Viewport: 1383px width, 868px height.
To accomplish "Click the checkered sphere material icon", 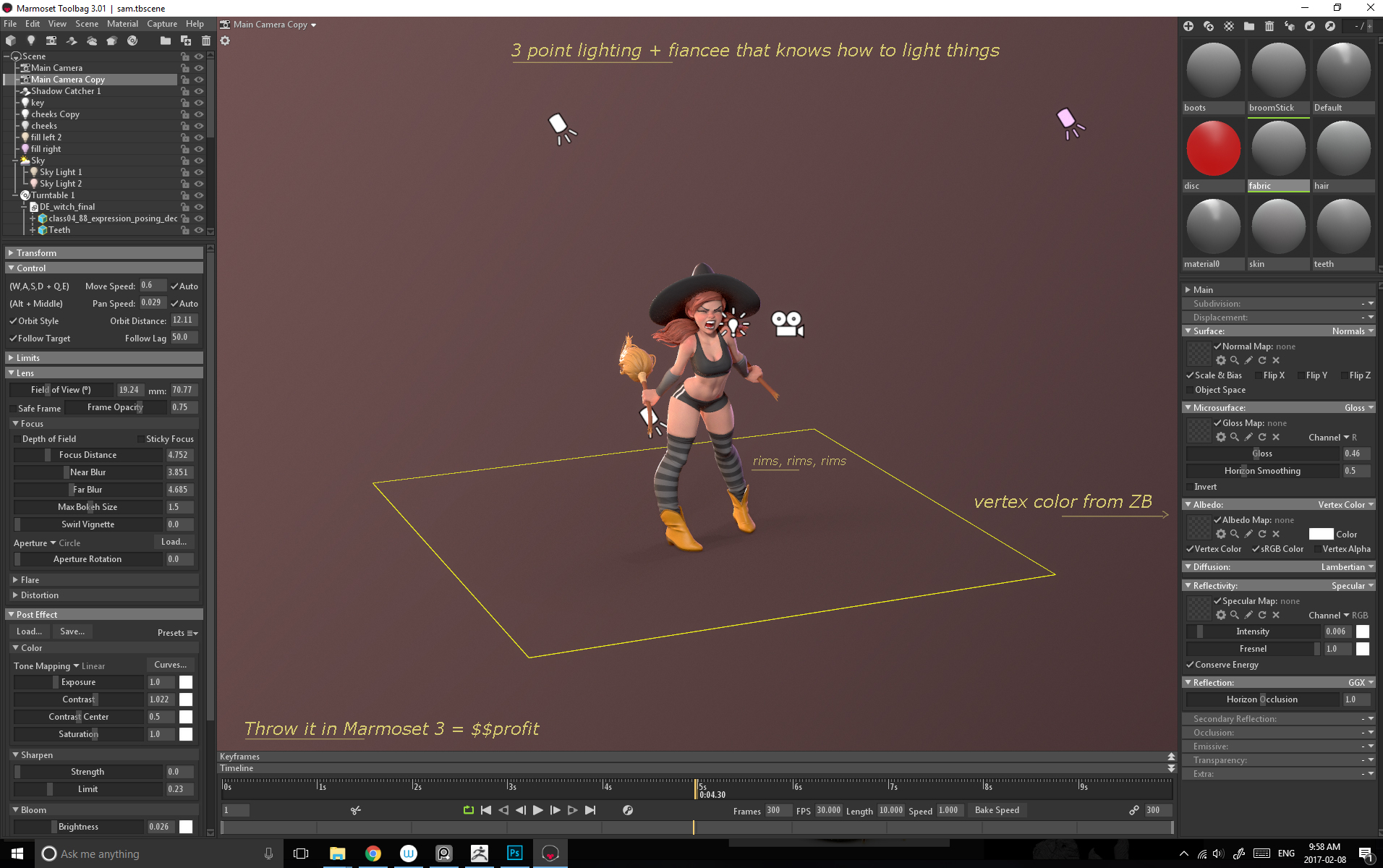I will coord(1229,26).
